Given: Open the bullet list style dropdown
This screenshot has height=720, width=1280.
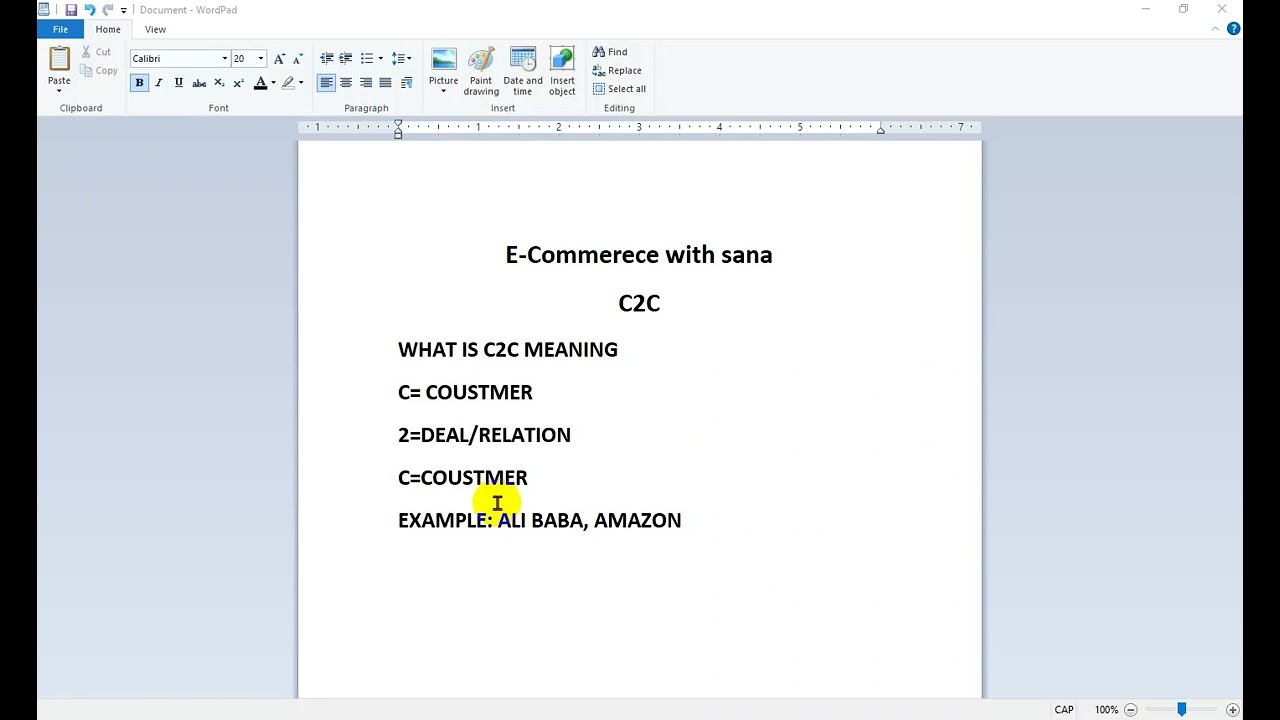Looking at the screenshot, I should click(x=380, y=58).
